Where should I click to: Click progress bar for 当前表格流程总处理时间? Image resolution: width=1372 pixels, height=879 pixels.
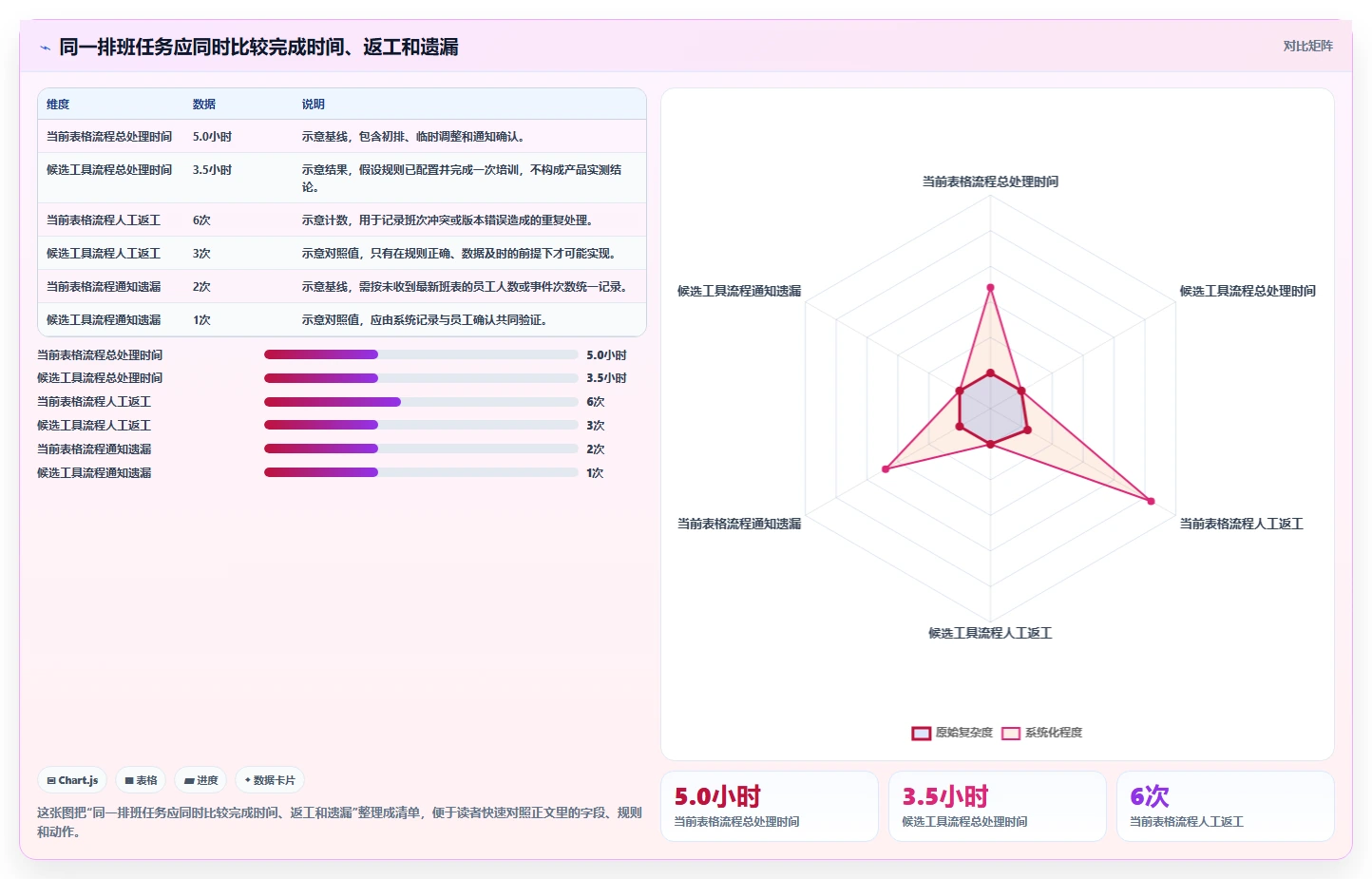421,354
